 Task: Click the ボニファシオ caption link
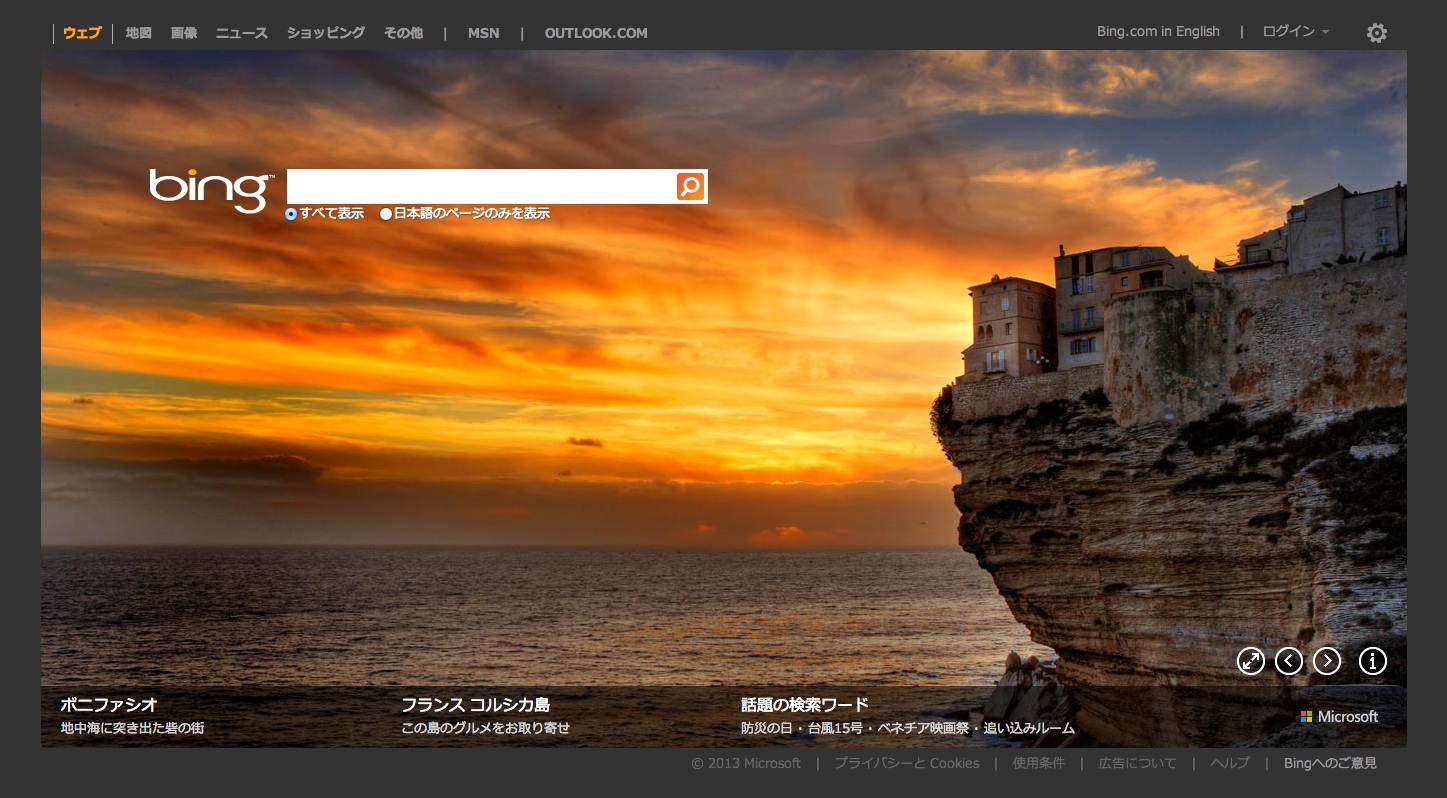[109, 705]
